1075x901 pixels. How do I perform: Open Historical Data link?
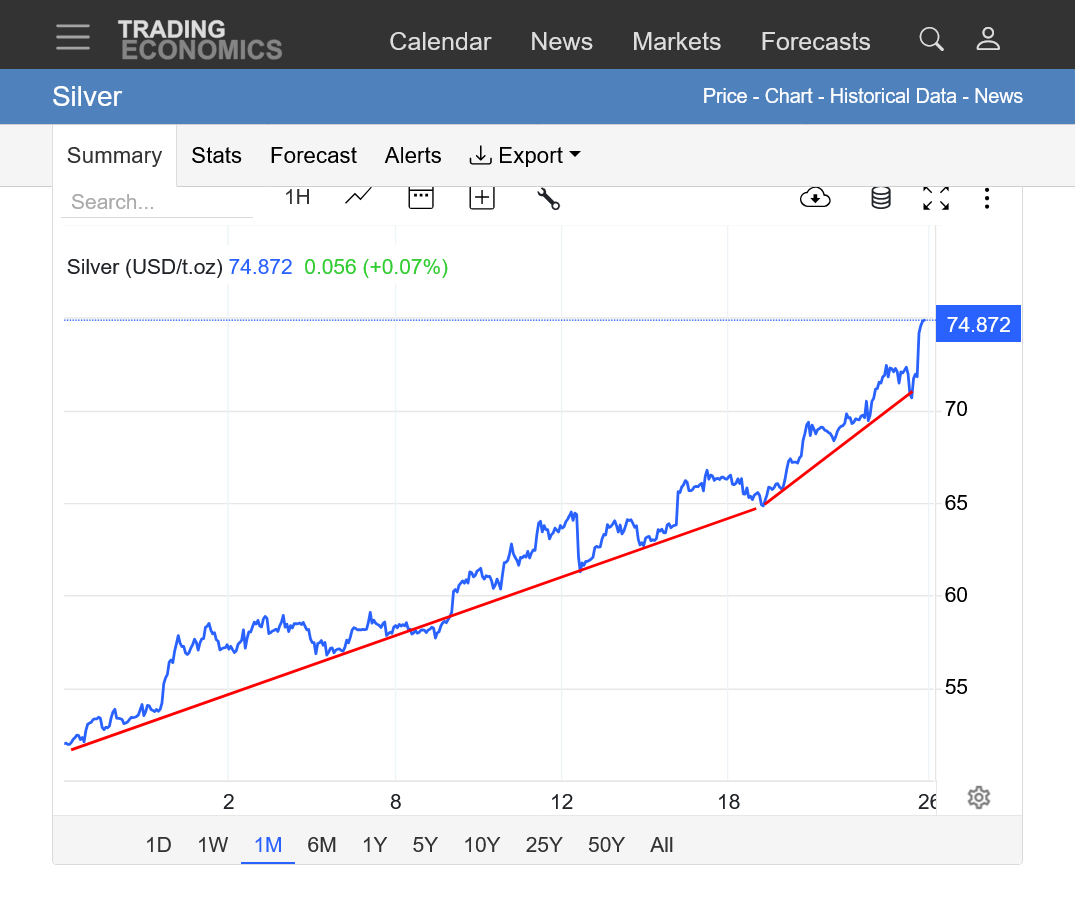coord(895,96)
